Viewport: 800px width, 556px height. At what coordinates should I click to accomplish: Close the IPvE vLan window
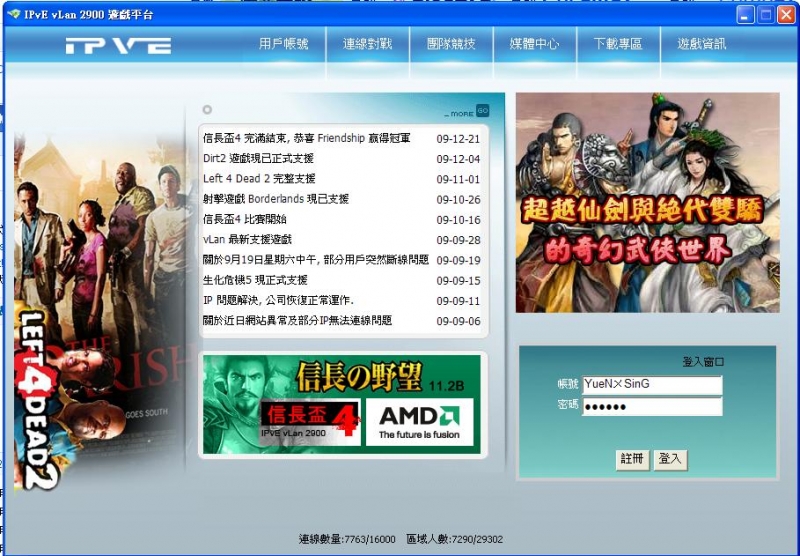(x=786, y=15)
